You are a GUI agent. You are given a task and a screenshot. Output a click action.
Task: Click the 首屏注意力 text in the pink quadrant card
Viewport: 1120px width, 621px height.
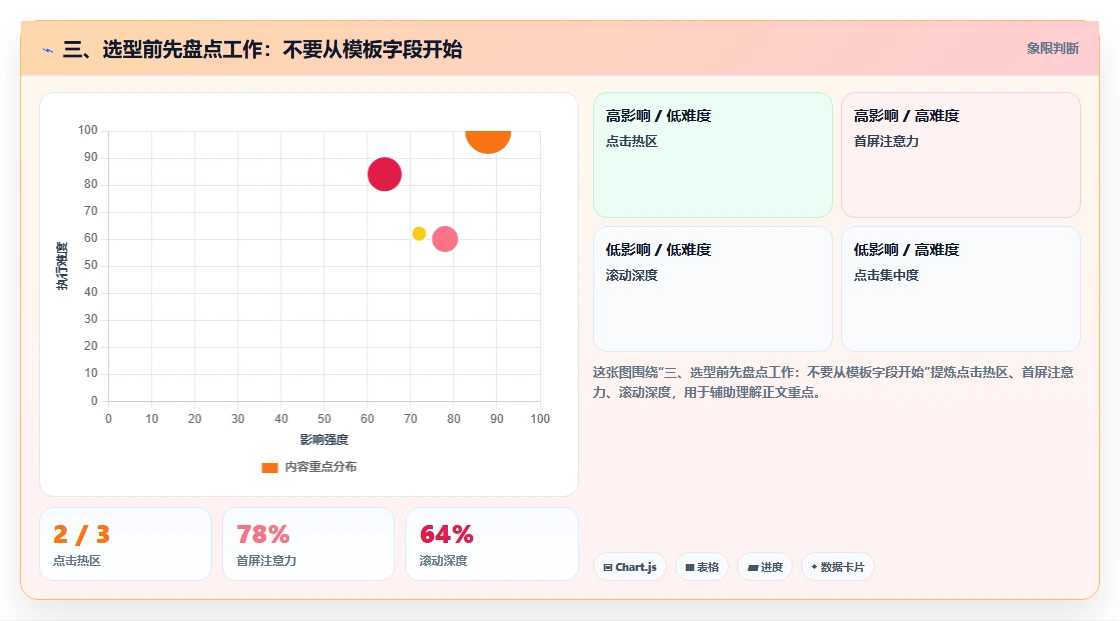pyautogui.click(x=886, y=141)
